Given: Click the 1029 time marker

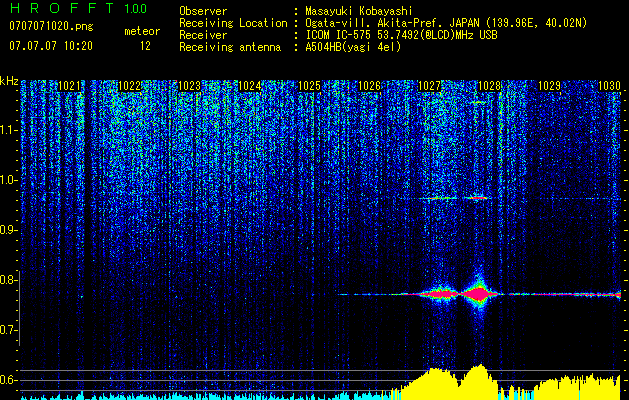Looking at the screenshot, I should point(549,86).
